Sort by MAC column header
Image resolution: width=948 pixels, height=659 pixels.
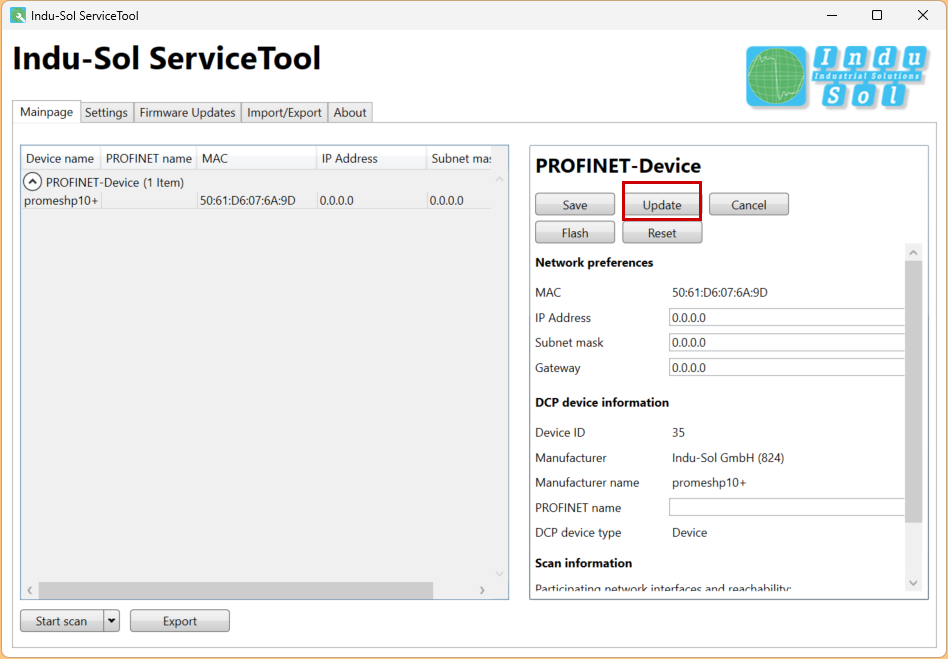[x=257, y=158]
